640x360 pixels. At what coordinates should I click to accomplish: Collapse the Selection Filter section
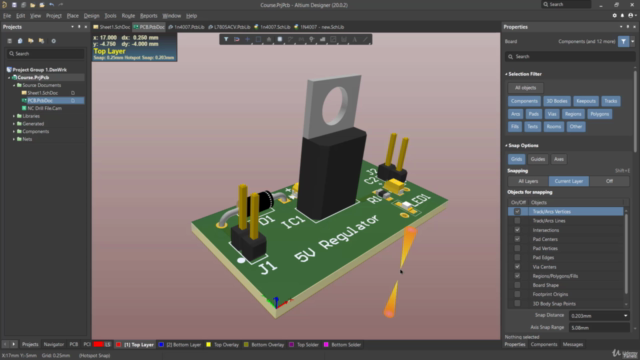click(507, 74)
